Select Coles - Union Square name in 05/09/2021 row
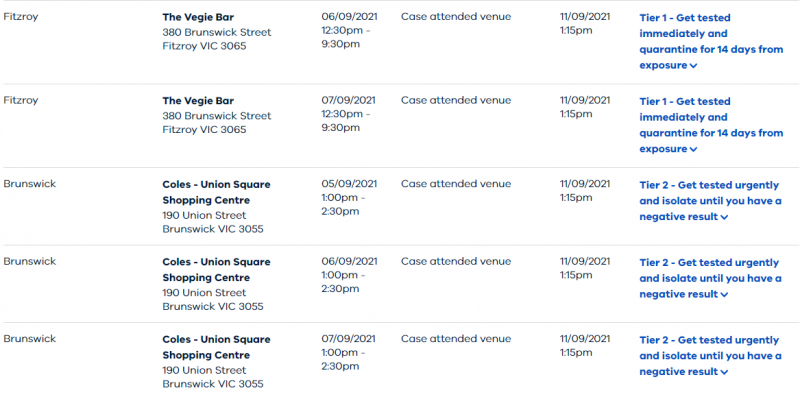This screenshot has width=800, height=399. pyautogui.click(x=216, y=192)
